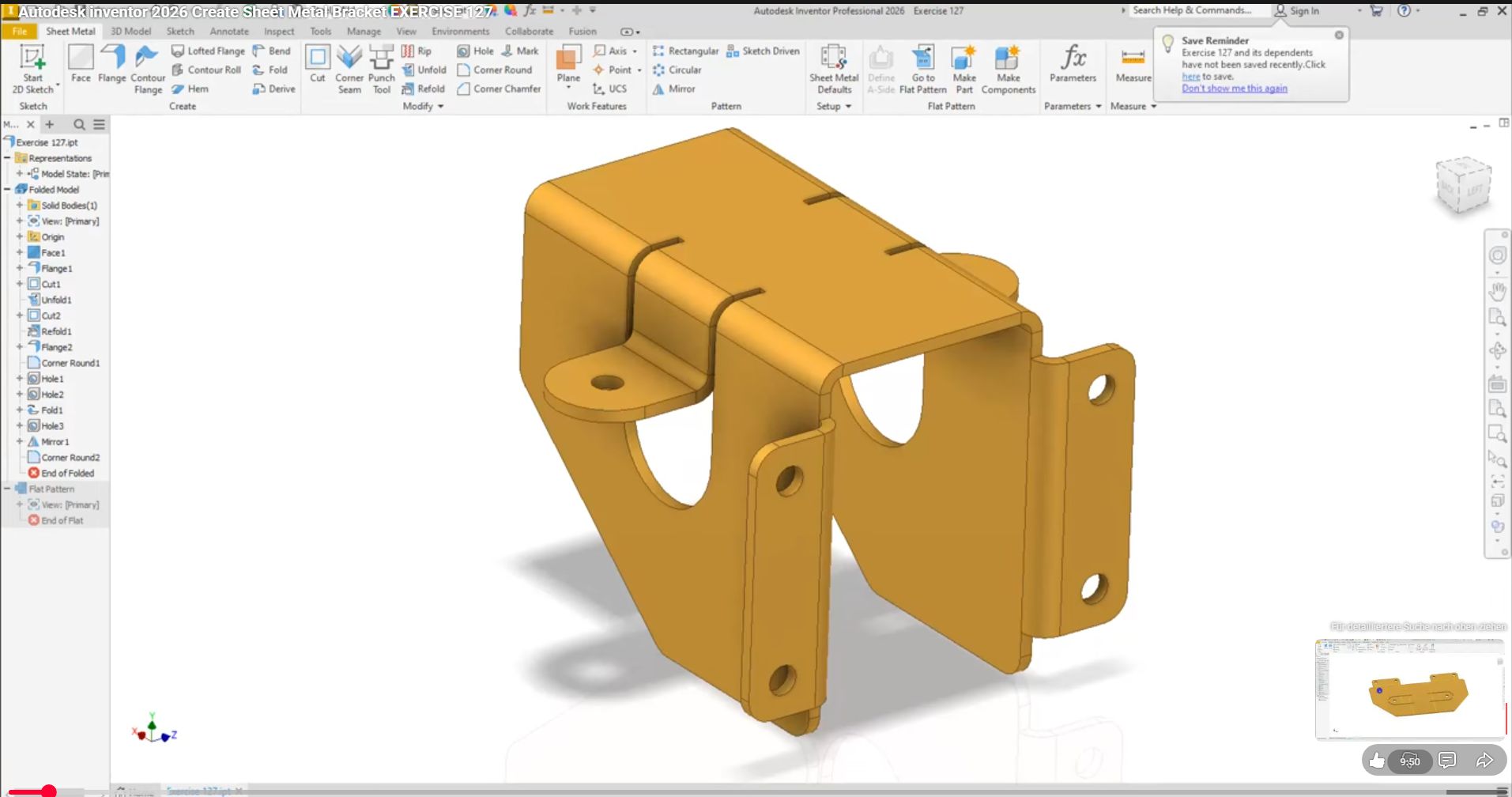The height and width of the screenshot is (797, 1512).
Task: Choose the Corner Seam tool
Action: pyautogui.click(x=349, y=68)
